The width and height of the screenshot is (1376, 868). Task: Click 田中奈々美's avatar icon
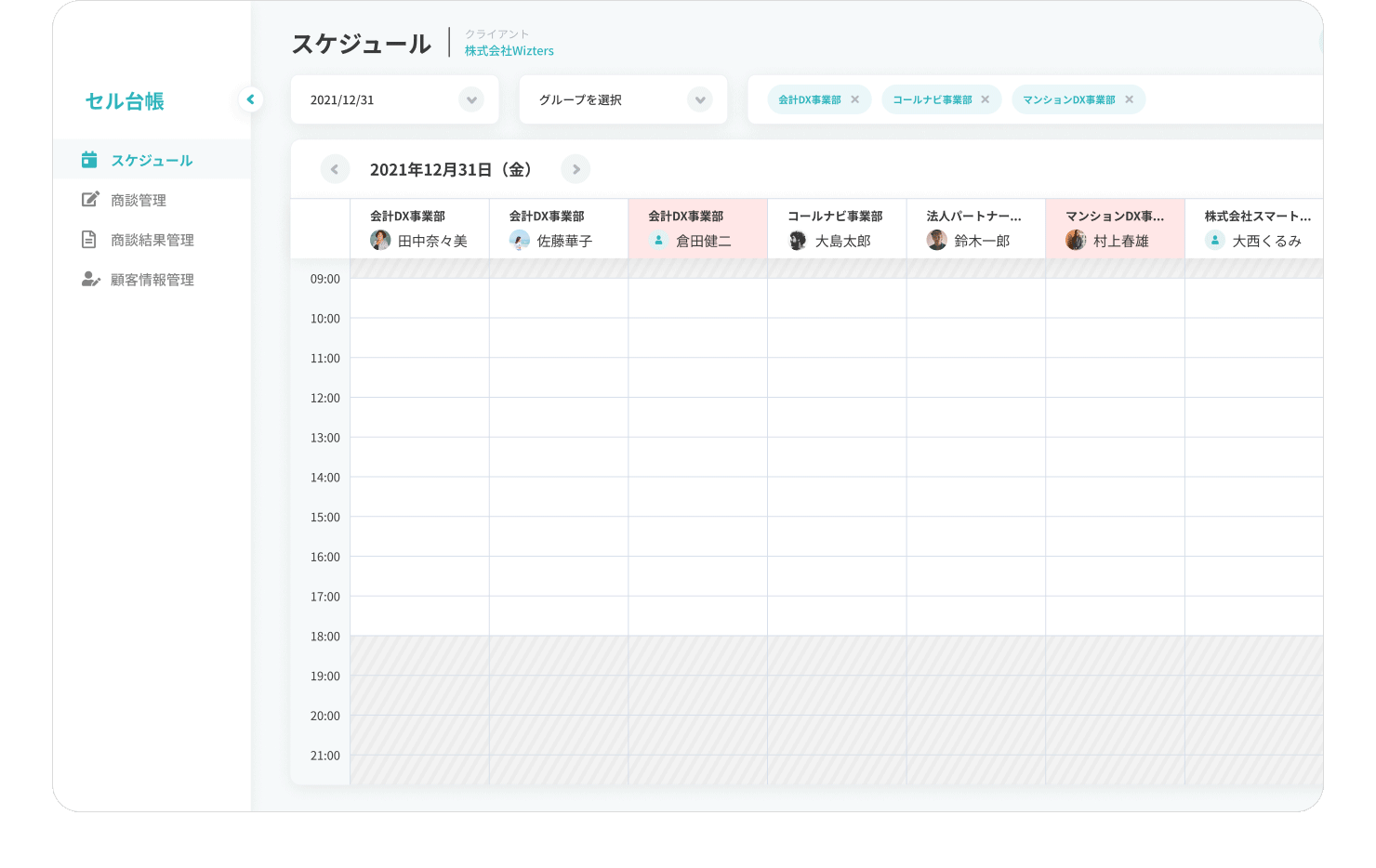point(381,240)
